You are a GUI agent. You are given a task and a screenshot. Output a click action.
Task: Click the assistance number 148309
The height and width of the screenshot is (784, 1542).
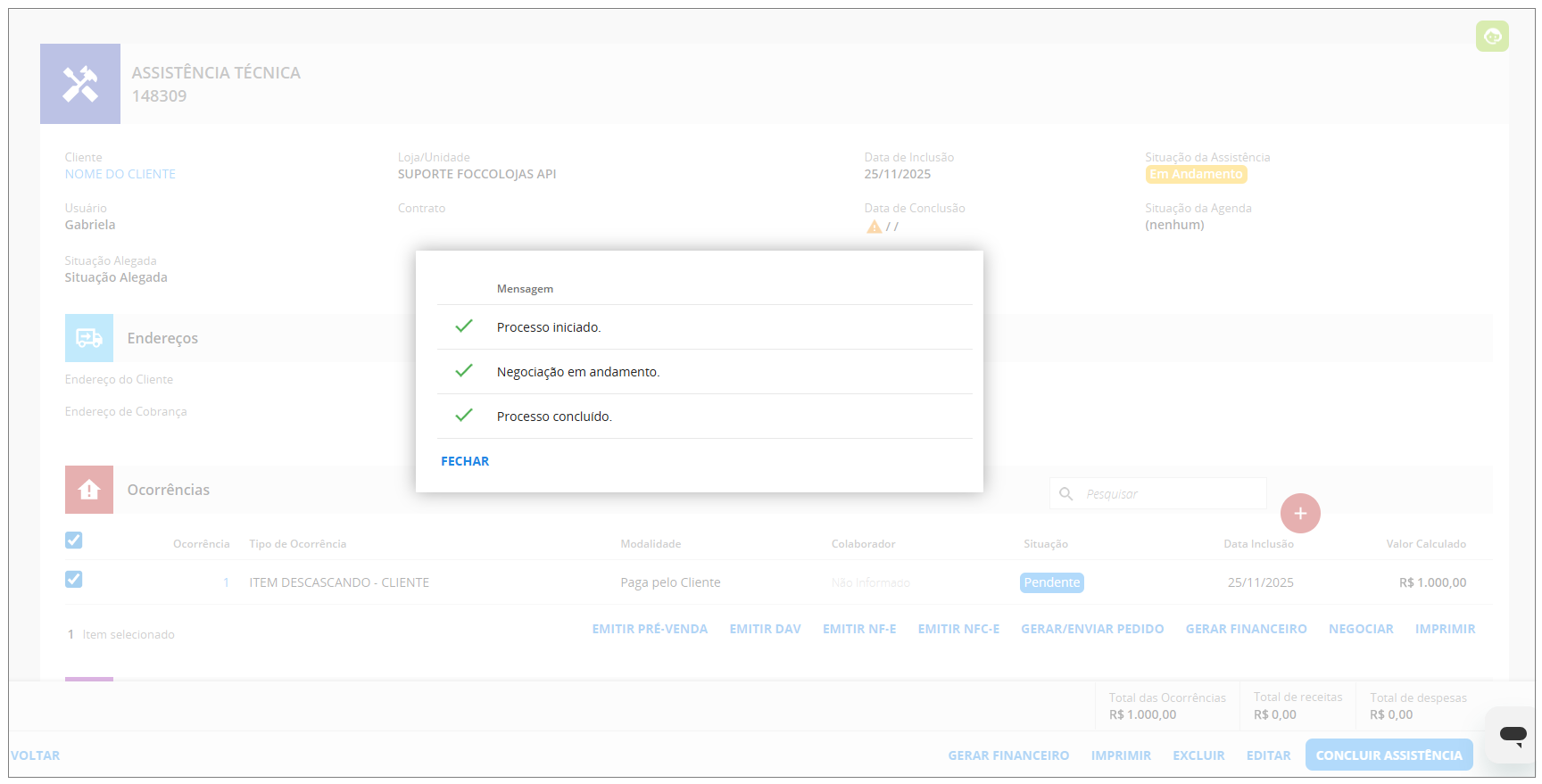[159, 96]
